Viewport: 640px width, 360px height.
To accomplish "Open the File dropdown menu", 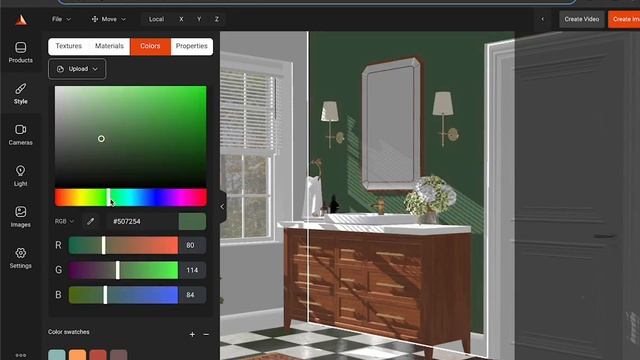I will point(61,19).
